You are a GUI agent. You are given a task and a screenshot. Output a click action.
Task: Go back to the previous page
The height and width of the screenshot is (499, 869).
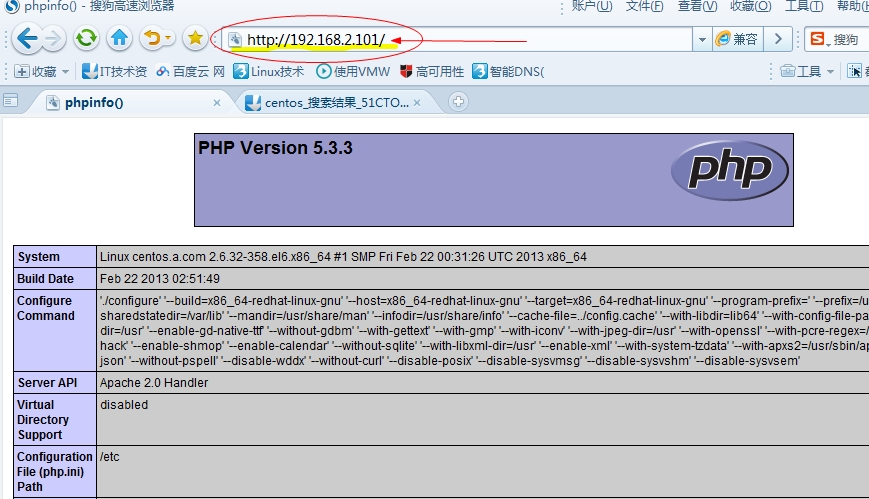tap(27, 39)
